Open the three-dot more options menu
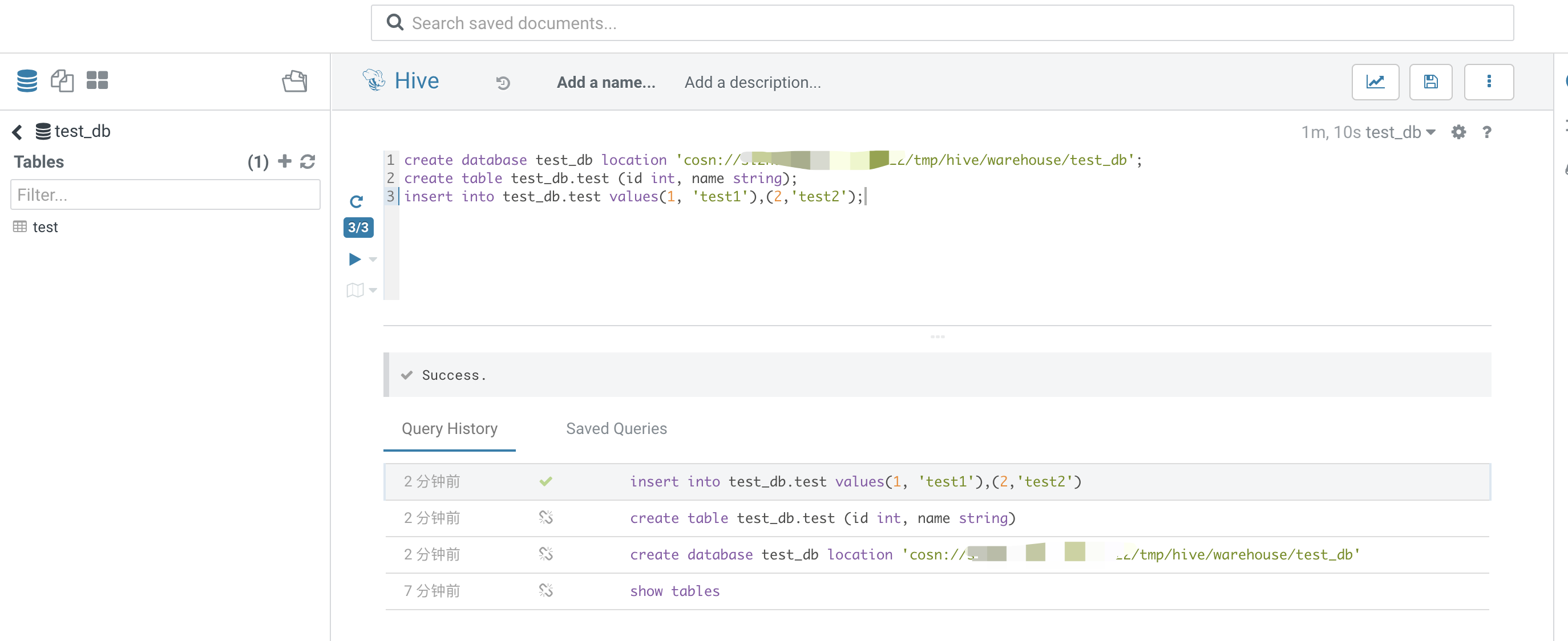Image resolution: width=1568 pixels, height=641 pixels. click(1488, 82)
